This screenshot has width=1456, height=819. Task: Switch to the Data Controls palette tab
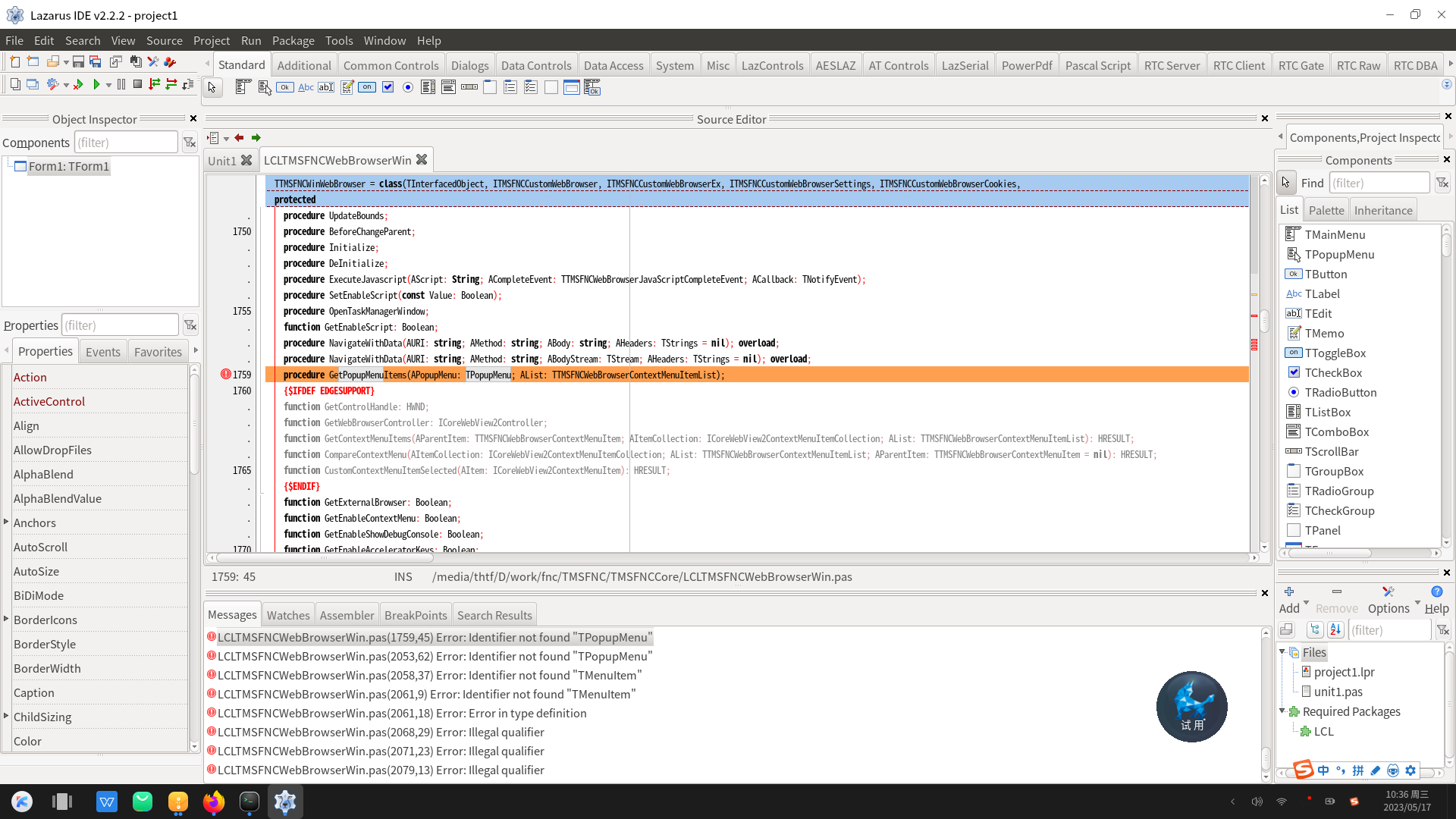[x=535, y=65]
